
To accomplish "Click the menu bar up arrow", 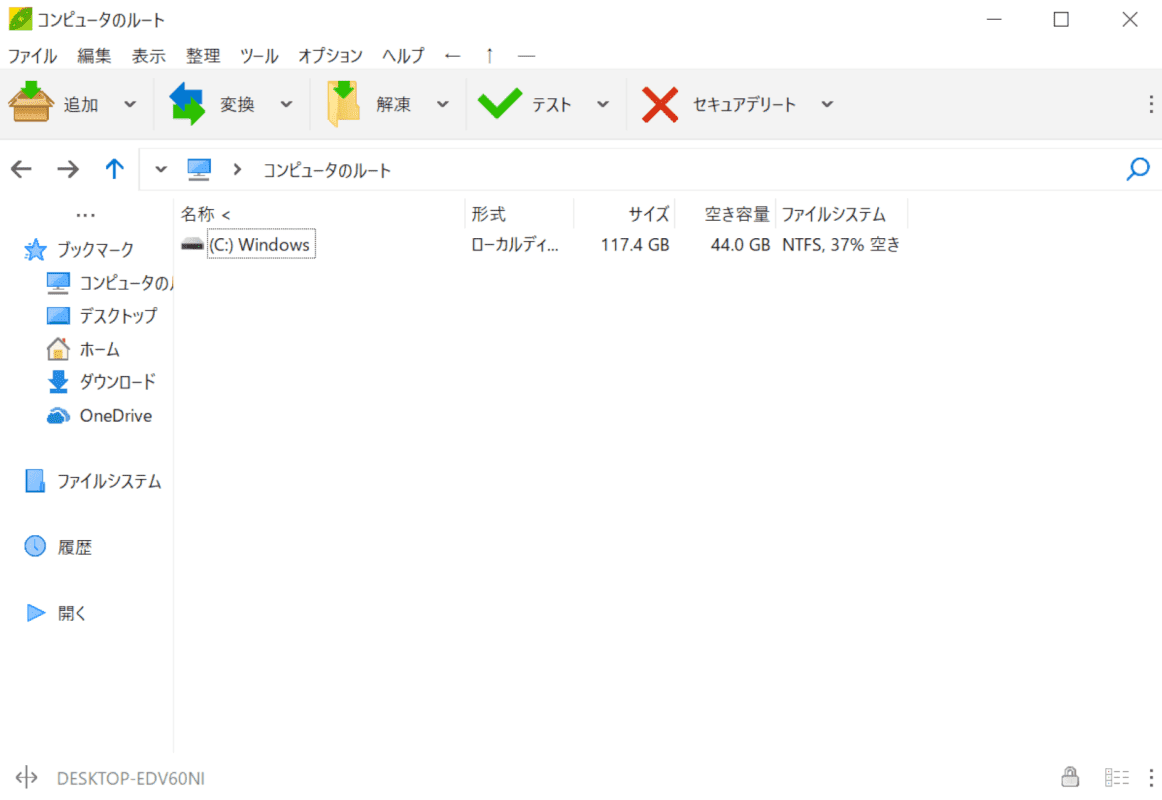I will [x=489, y=56].
